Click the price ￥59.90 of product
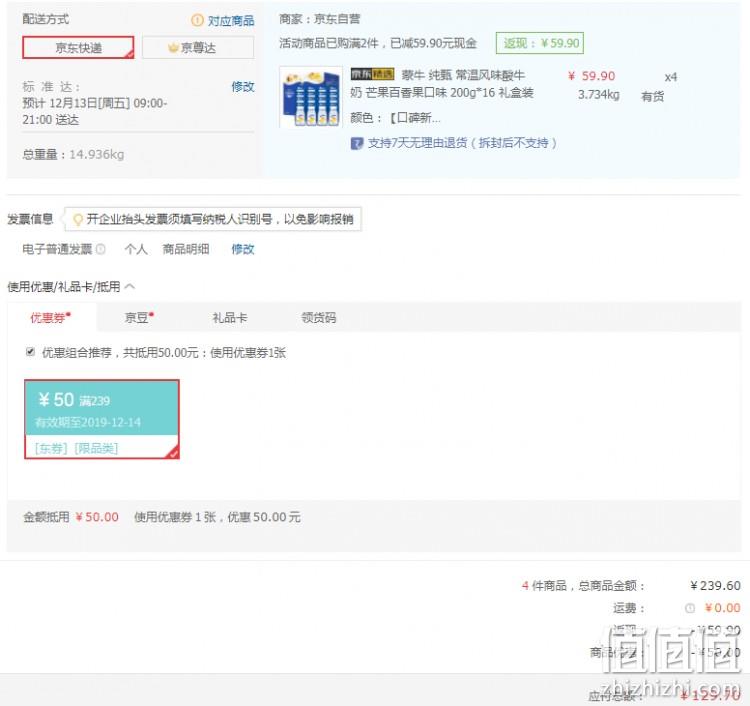The image size is (750, 706). coord(592,76)
